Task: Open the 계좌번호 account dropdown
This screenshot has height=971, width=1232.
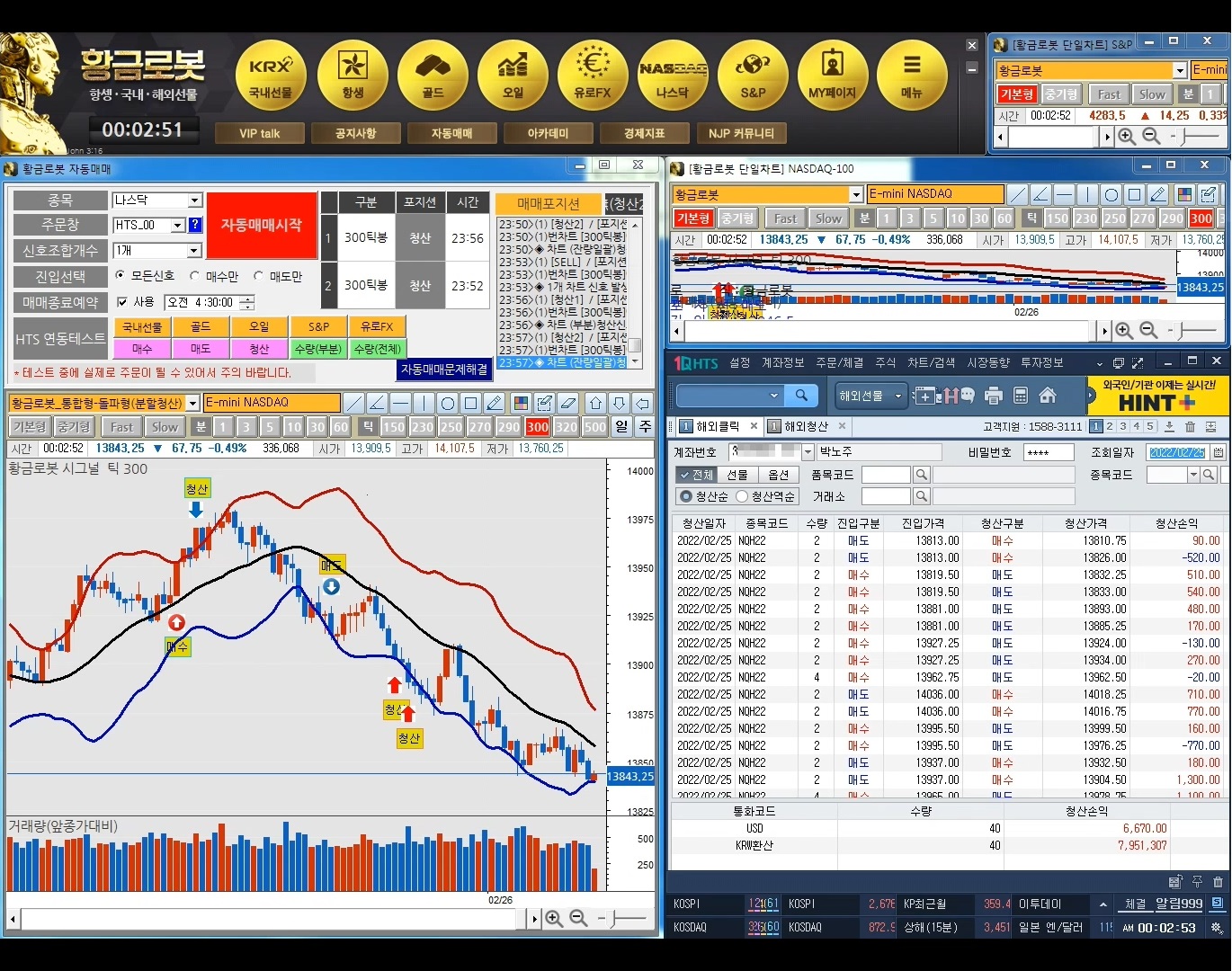Action: [x=808, y=452]
